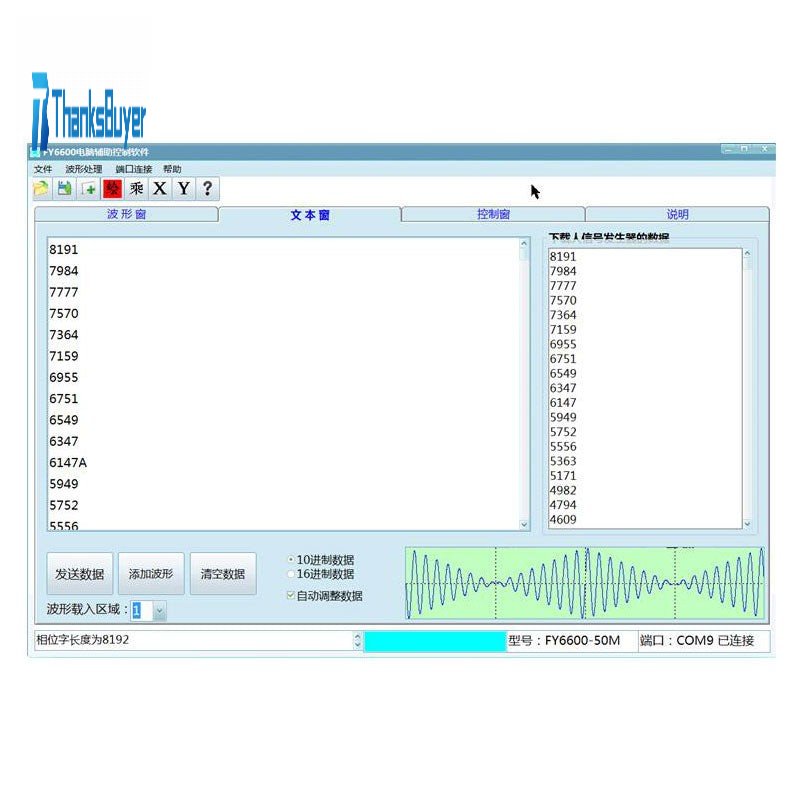Screen dimensions: 800x800
Task: Open help with the question mark icon
Action: (x=207, y=189)
